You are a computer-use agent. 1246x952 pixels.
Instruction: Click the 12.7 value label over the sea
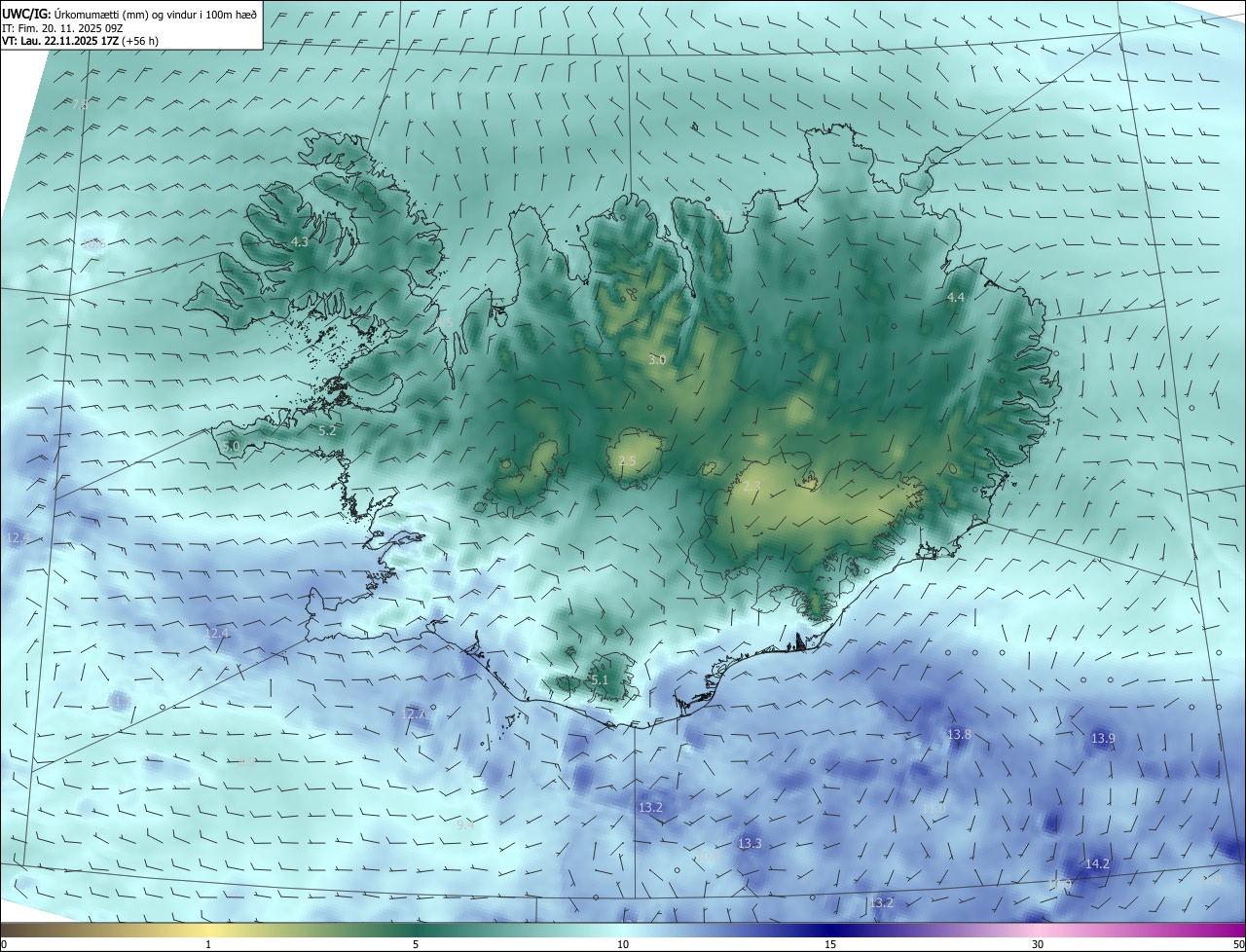[414, 714]
